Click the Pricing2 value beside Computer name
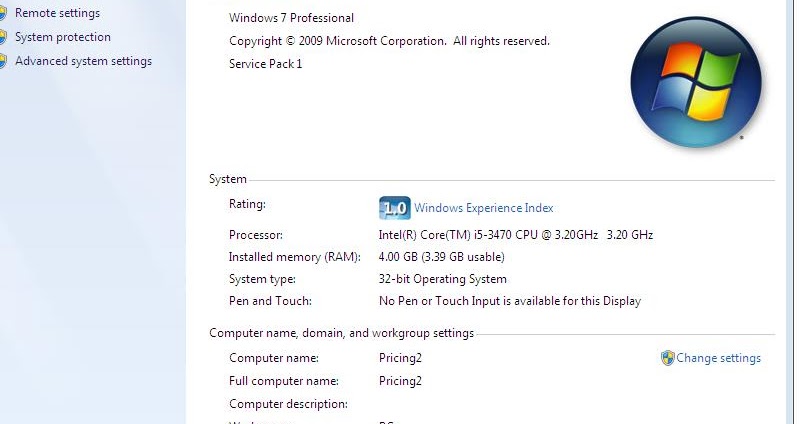The image size is (808, 424). pyautogui.click(x=400, y=358)
